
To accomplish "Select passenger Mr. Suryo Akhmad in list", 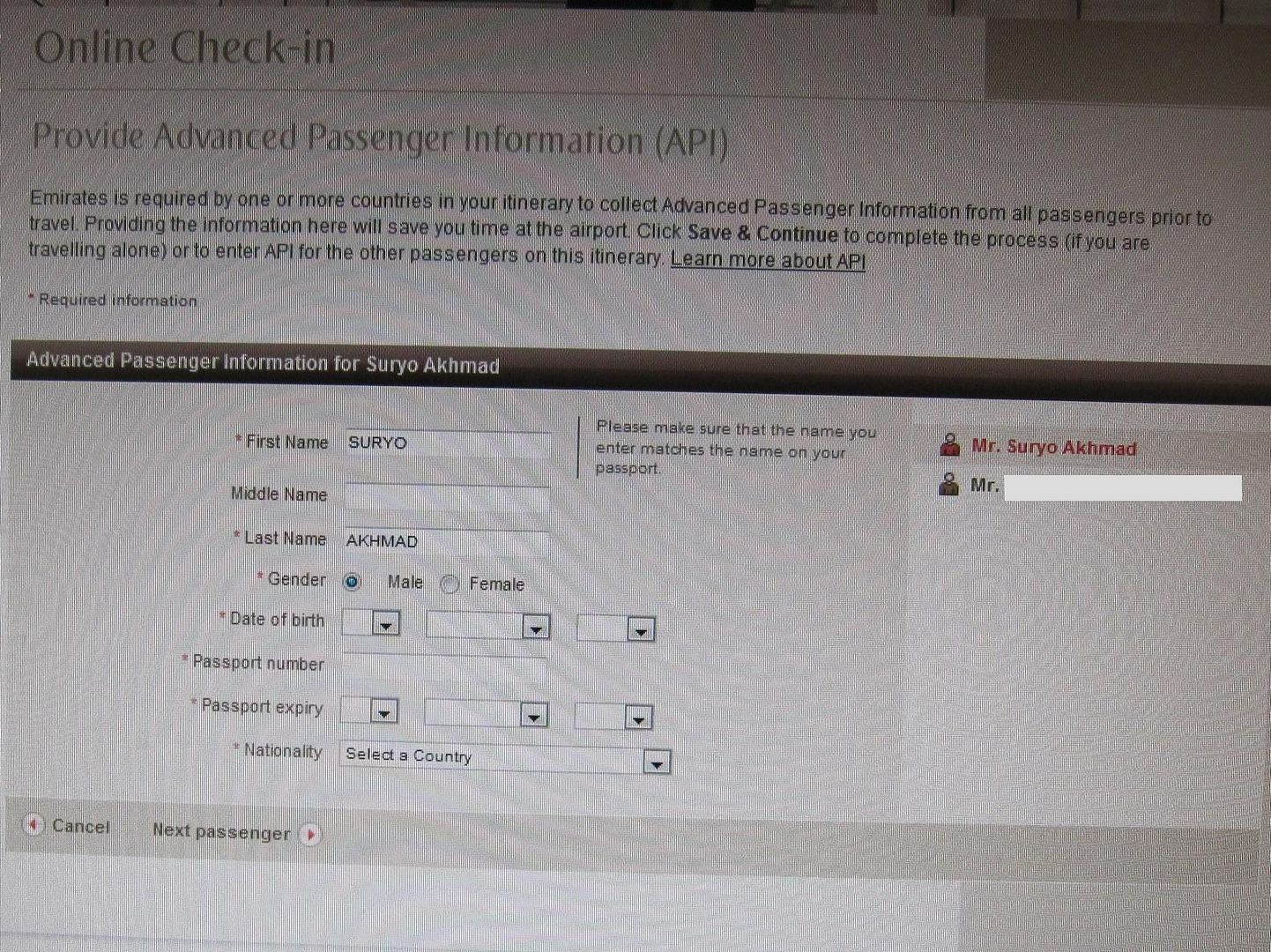I will [1053, 448].
